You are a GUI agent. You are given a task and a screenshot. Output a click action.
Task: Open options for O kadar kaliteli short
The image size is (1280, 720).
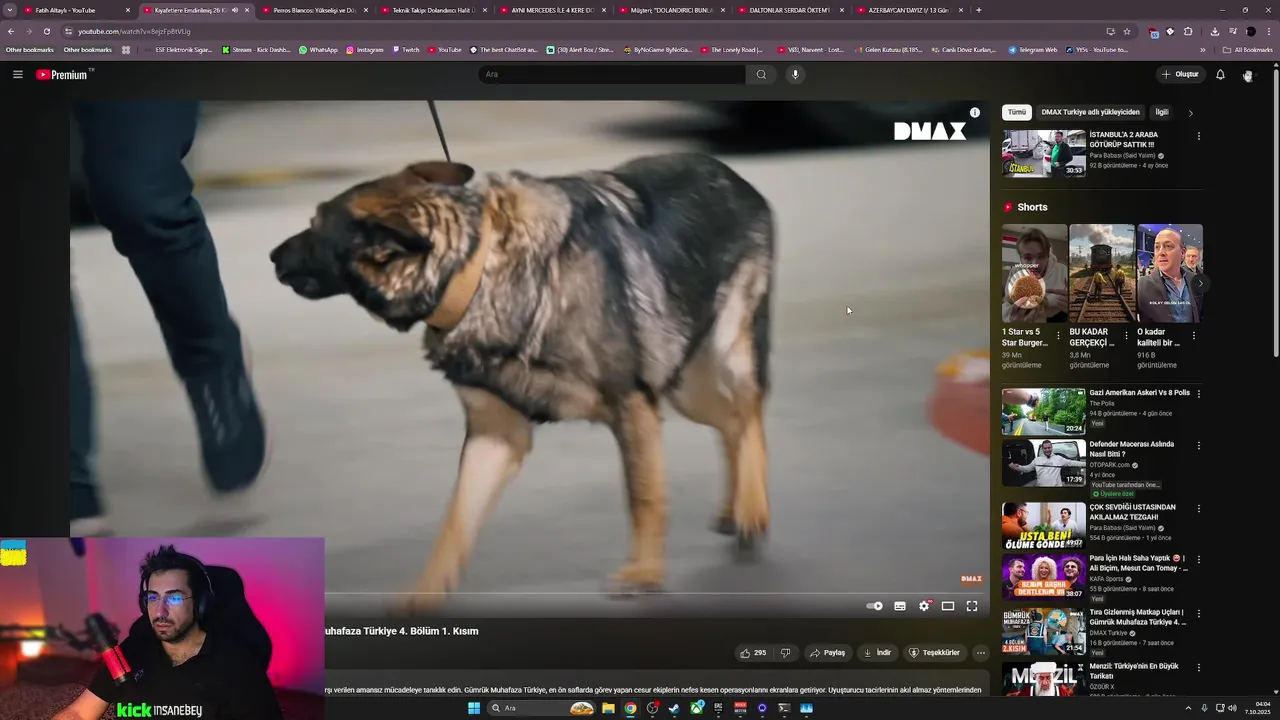click(x=1193, y=336)
